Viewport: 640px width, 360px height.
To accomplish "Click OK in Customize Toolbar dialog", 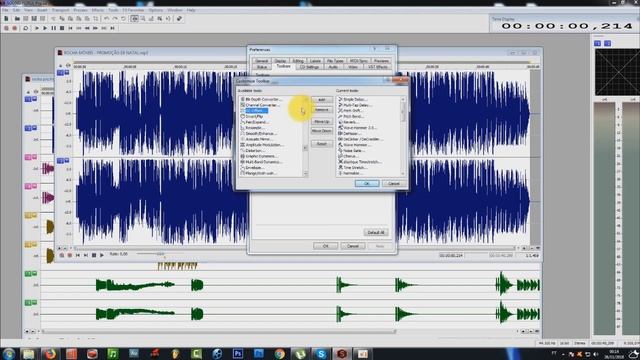I will (x=367, y=184).
